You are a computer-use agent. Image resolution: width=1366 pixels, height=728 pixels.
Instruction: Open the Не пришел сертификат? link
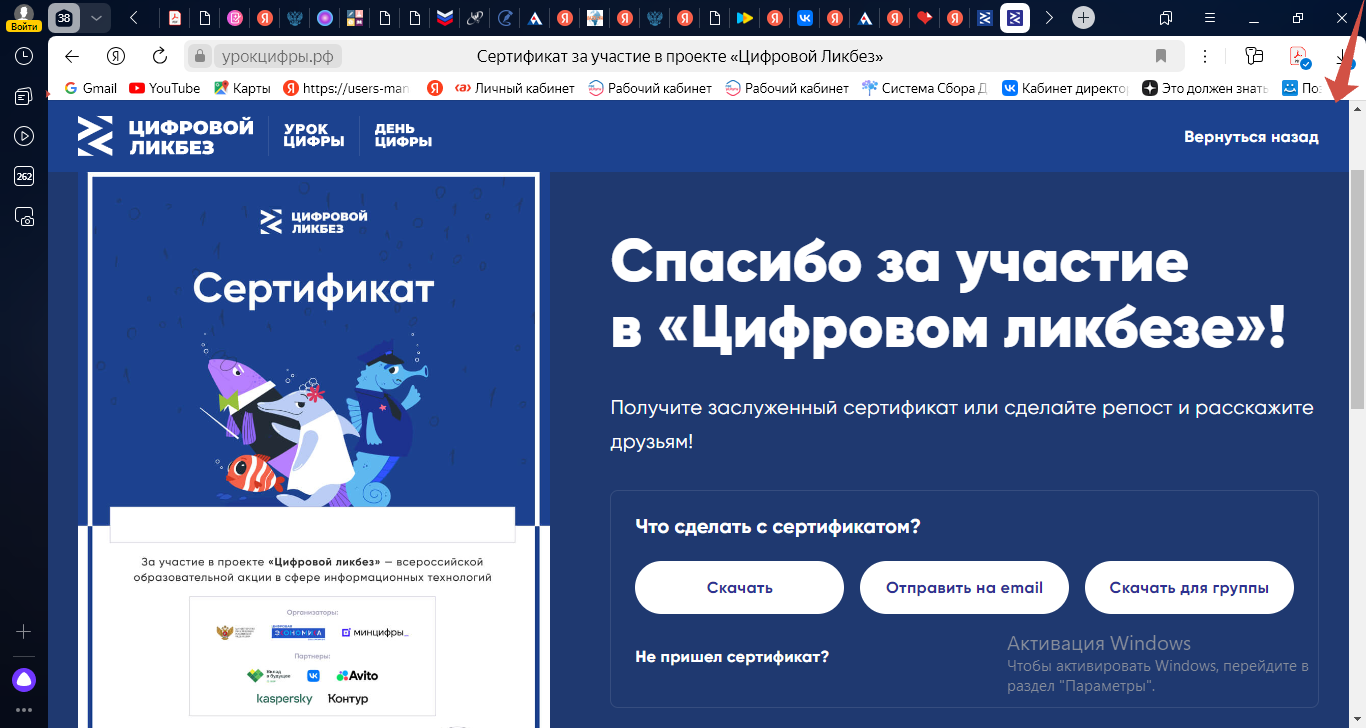pos(732,657)
